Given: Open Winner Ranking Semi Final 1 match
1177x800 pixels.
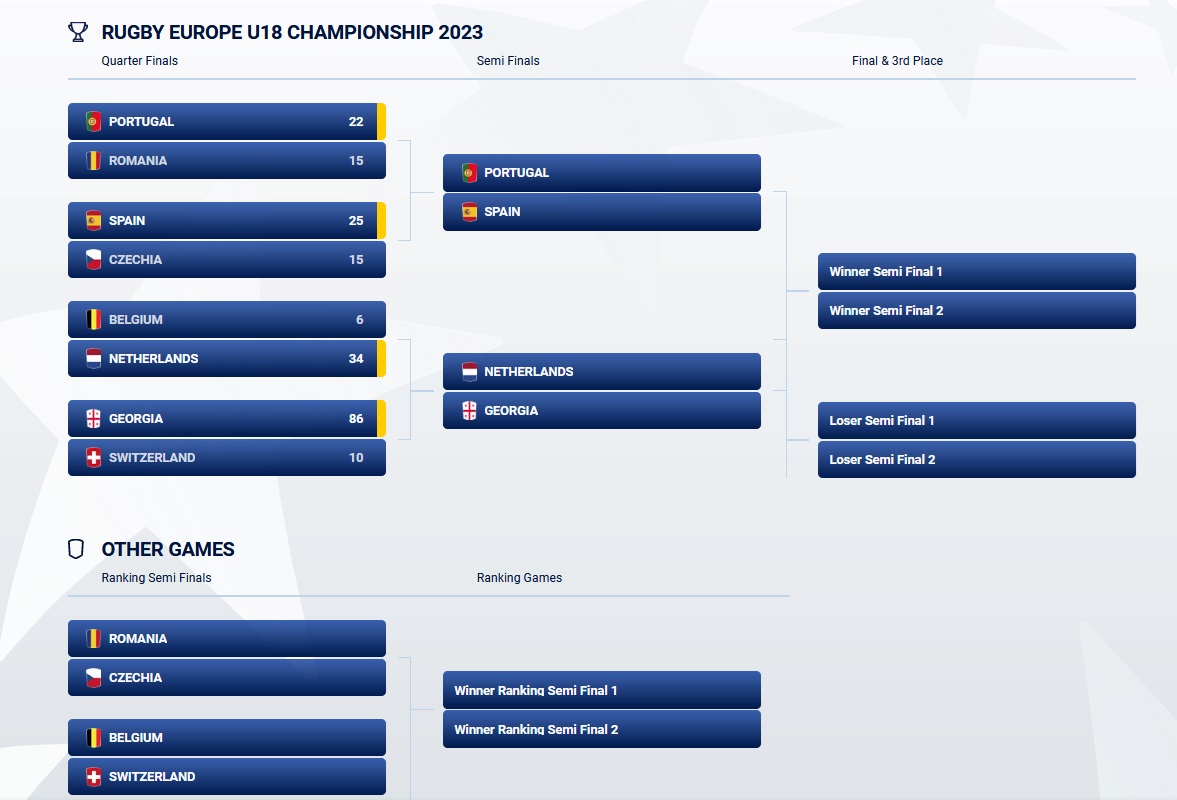Looking at the screenshot, I should (x=601, y=690).
